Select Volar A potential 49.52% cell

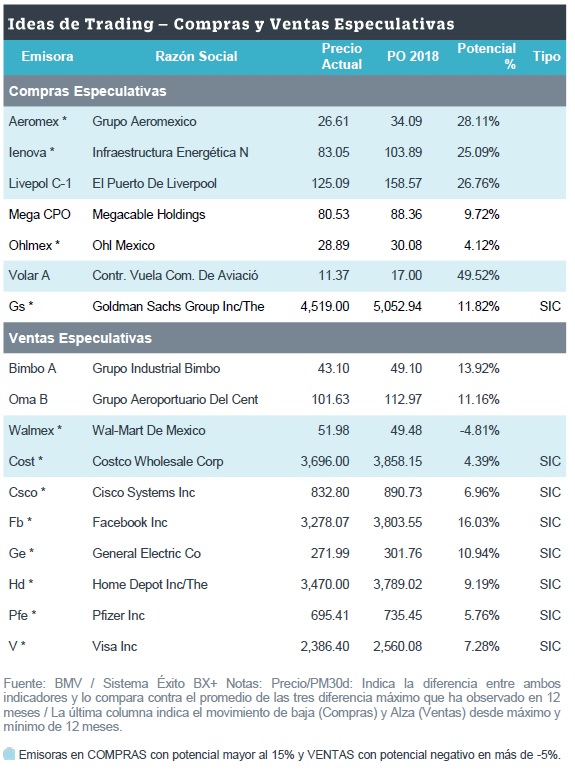(x=478, y=276)
